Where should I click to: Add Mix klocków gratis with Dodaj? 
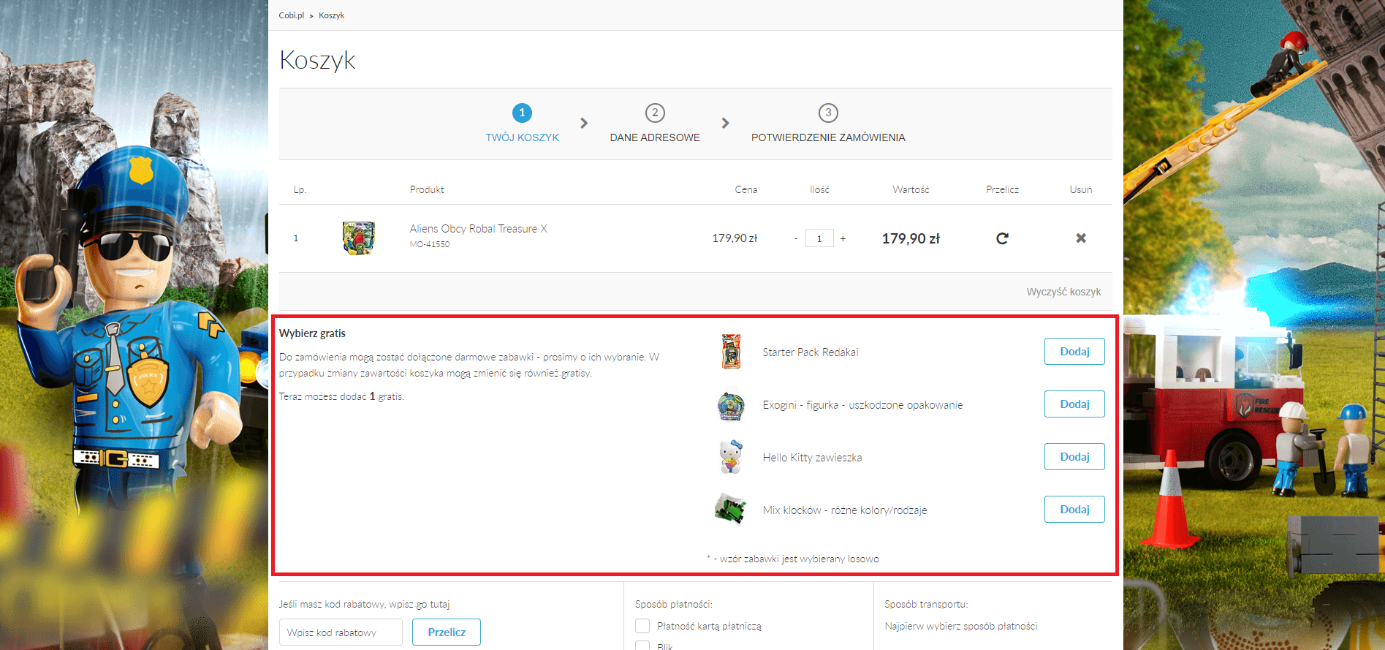tap(1074, 509)
